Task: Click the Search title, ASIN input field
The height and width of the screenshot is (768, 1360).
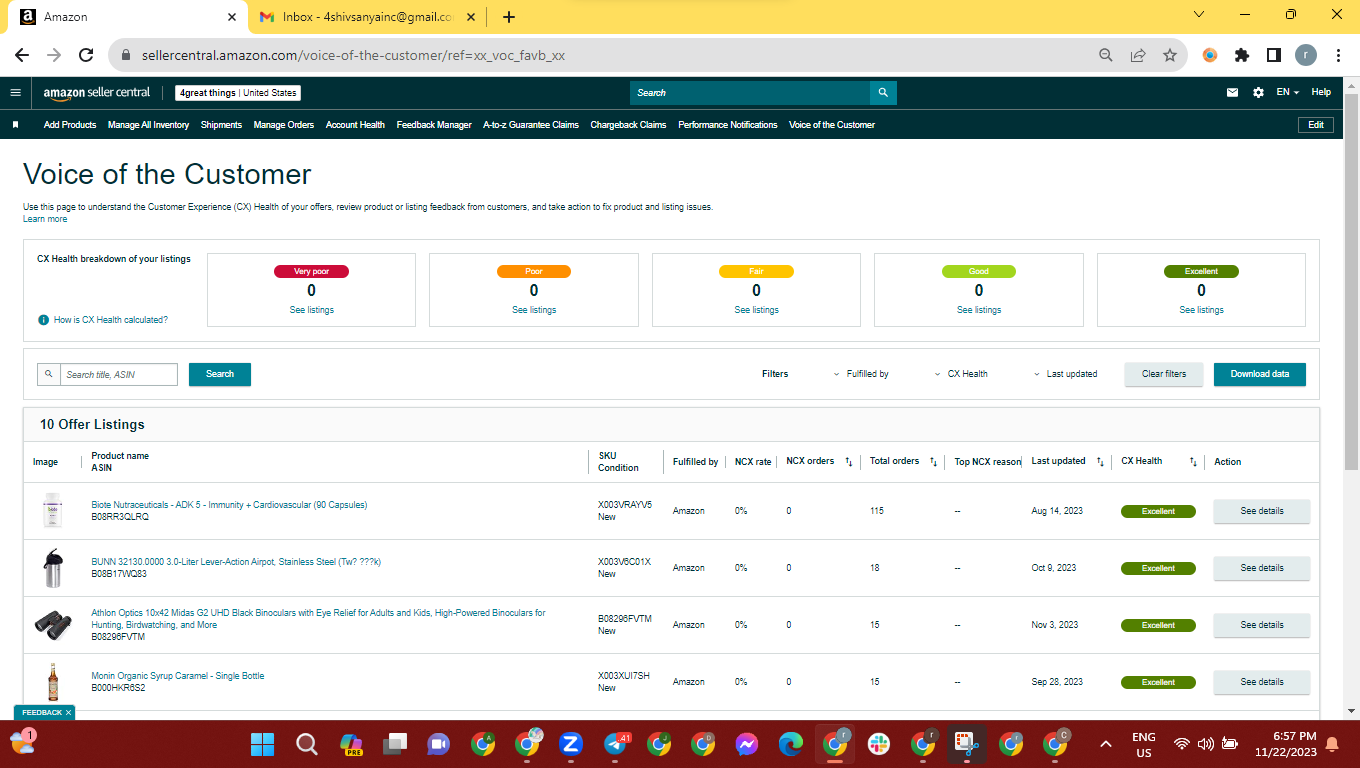Action: tap(119, 374)
